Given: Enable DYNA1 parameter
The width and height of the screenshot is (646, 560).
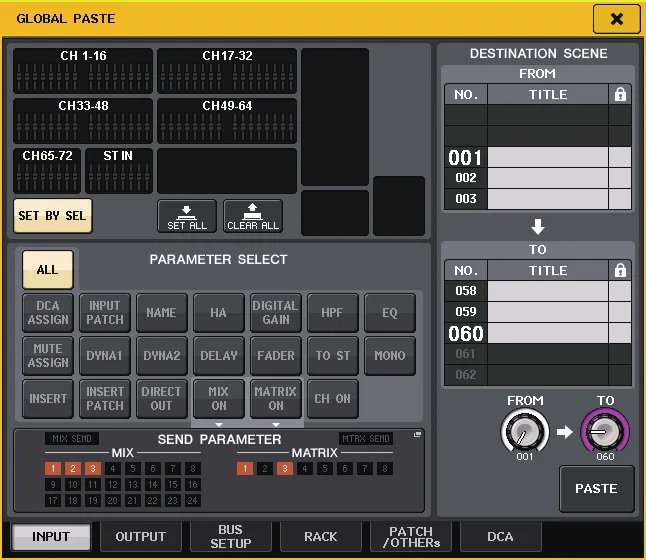Looking at the screenshot, I should [x=105, y=356].
